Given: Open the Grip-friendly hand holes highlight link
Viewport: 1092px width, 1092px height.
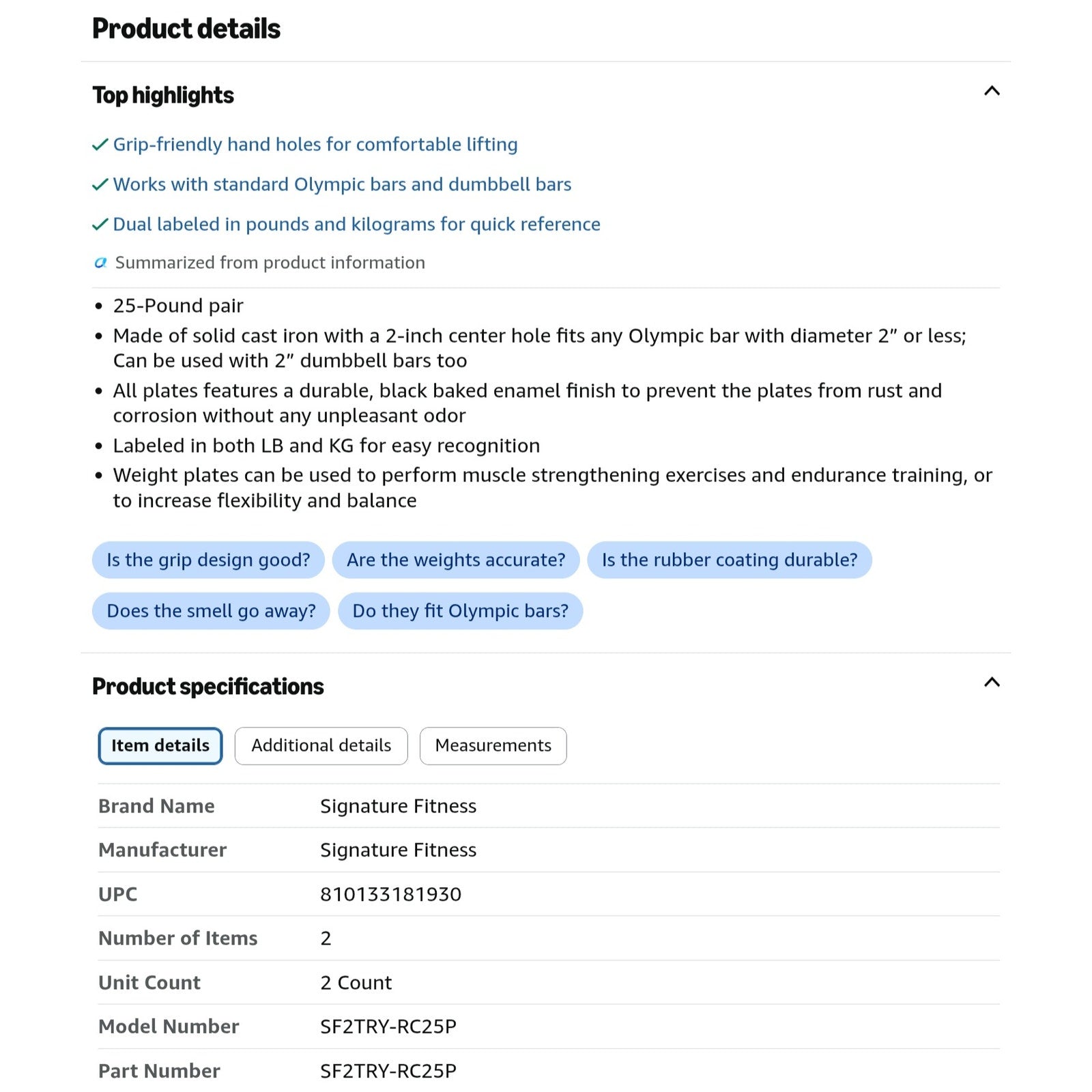Looking at the screenshot, I should tap(315, 145).
